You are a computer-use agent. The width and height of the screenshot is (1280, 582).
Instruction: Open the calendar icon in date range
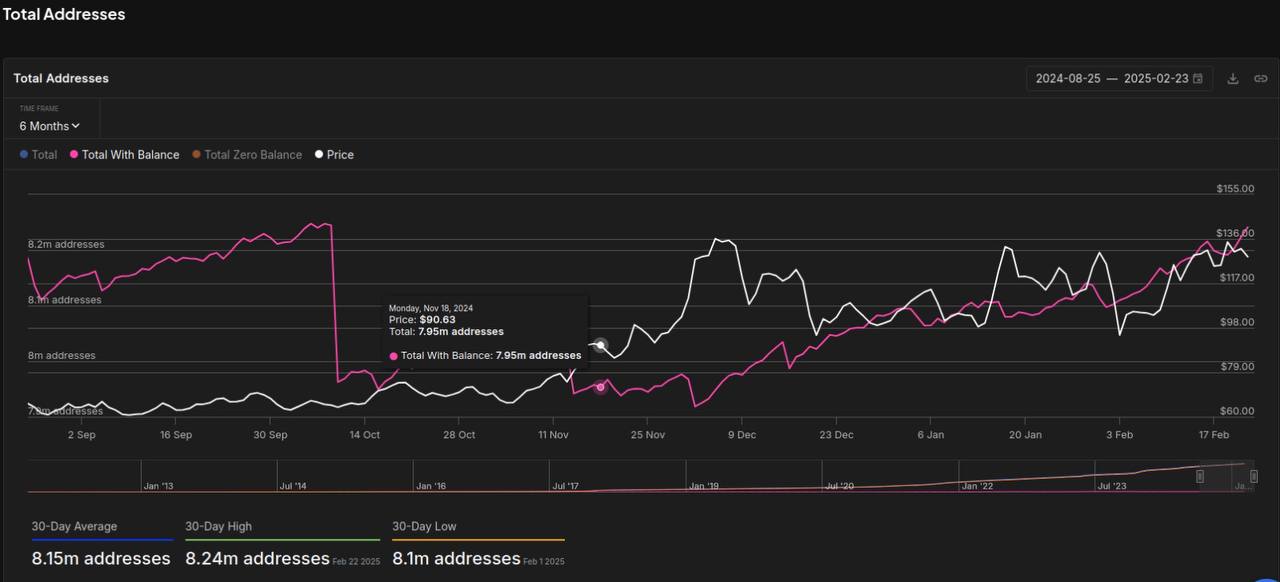pos(1198,79)
